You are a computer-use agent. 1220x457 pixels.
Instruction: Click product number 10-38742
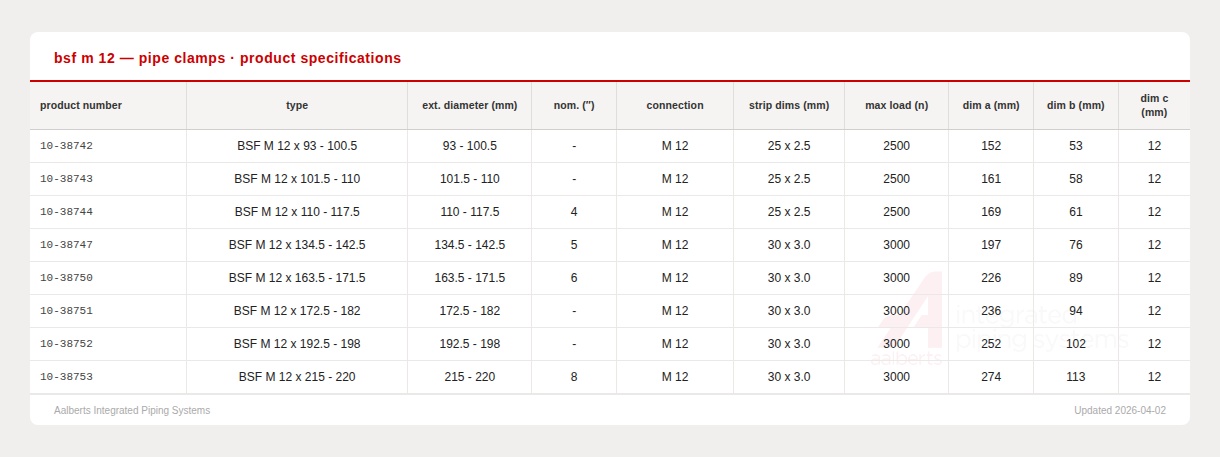click(66, 146)
